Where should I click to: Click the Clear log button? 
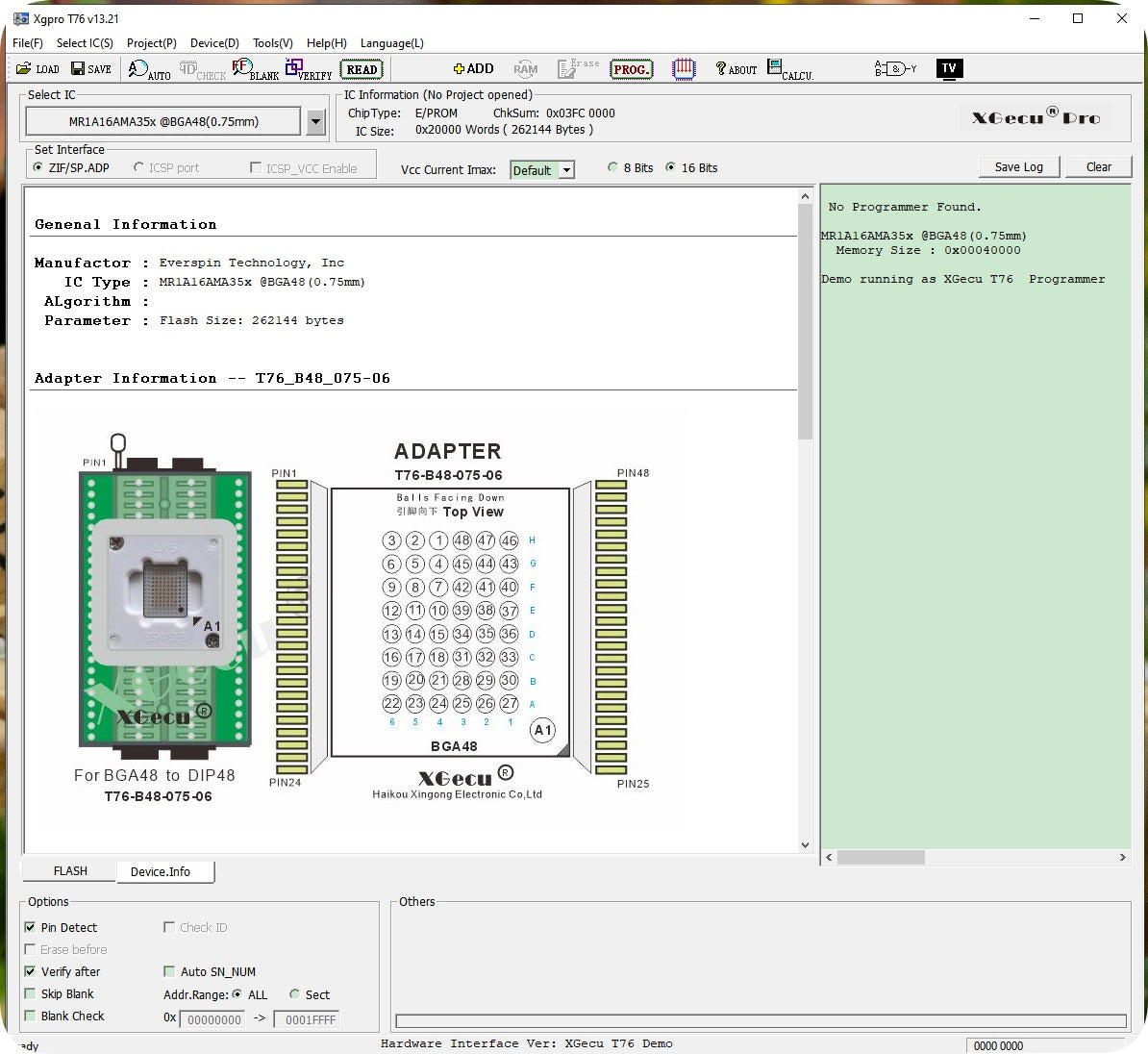pos(1098,167)
